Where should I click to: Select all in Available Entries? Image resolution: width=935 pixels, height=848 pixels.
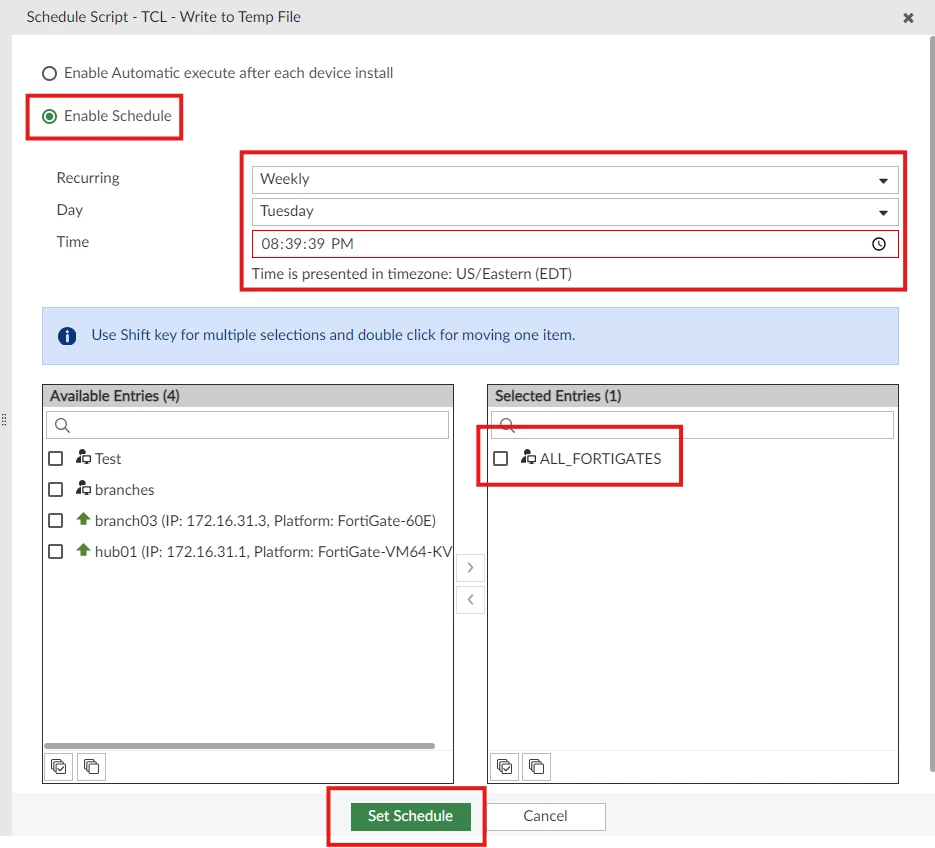tap(58, 767)
